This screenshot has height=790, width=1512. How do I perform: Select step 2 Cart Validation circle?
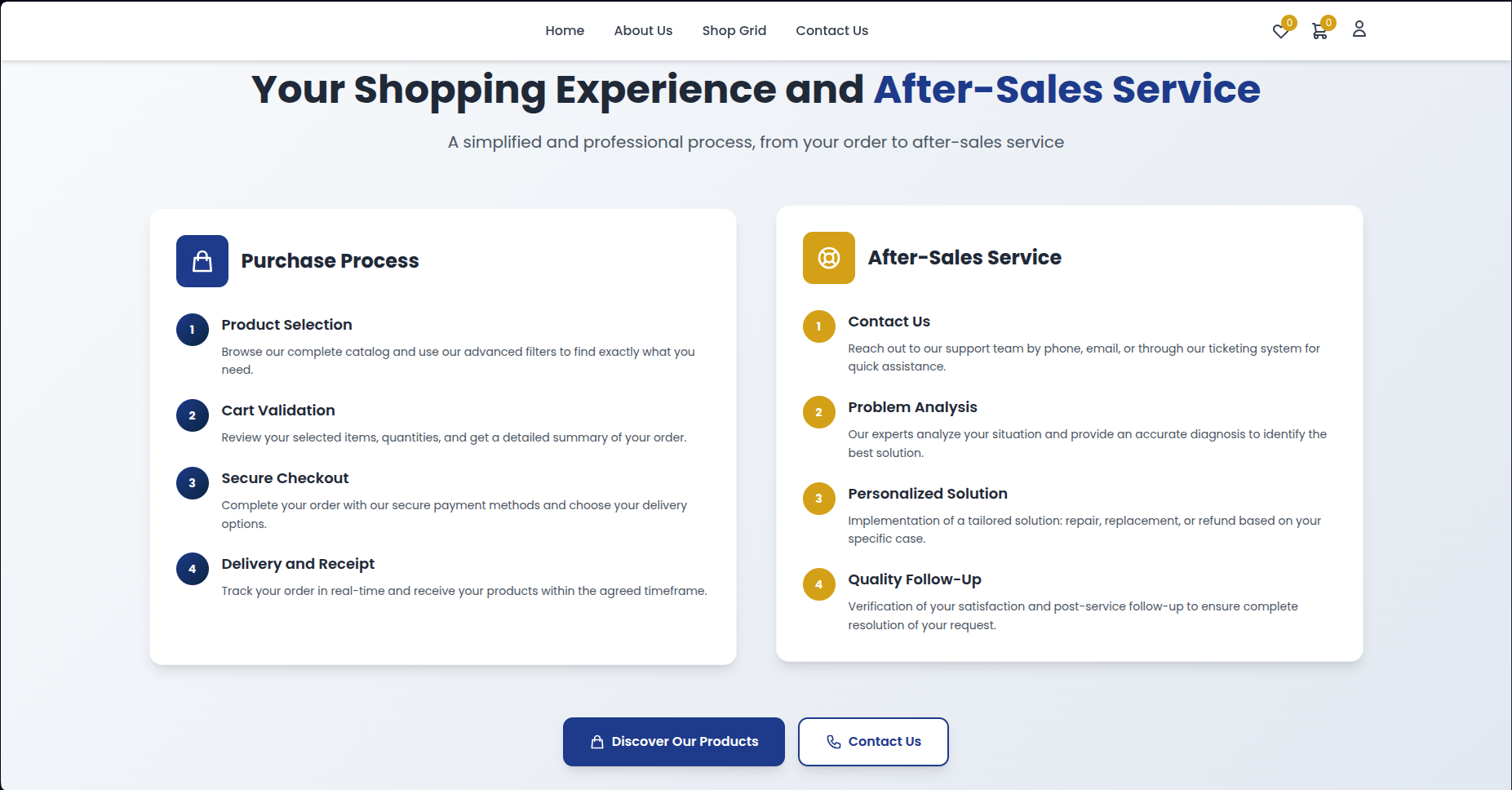(192, 415)
